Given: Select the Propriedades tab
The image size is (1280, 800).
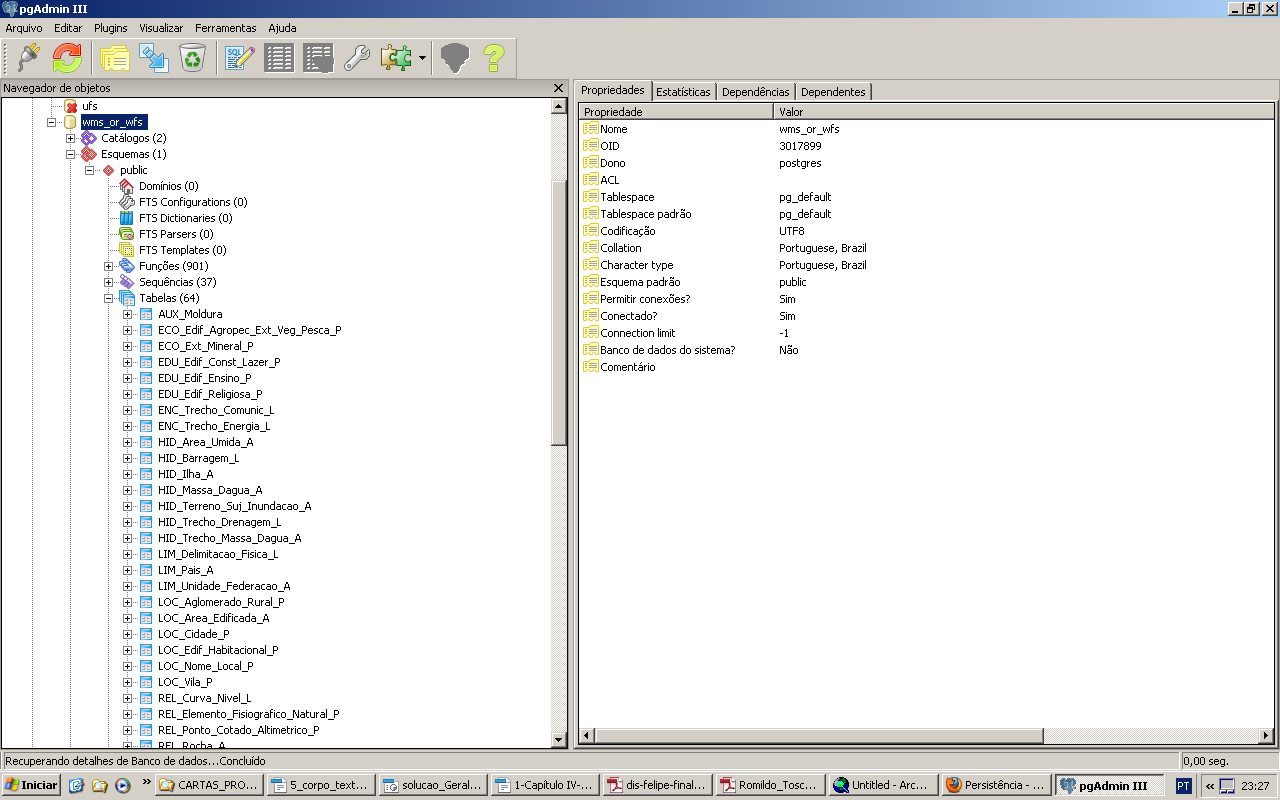Looking at the screenshot, I should pos(613,90).
